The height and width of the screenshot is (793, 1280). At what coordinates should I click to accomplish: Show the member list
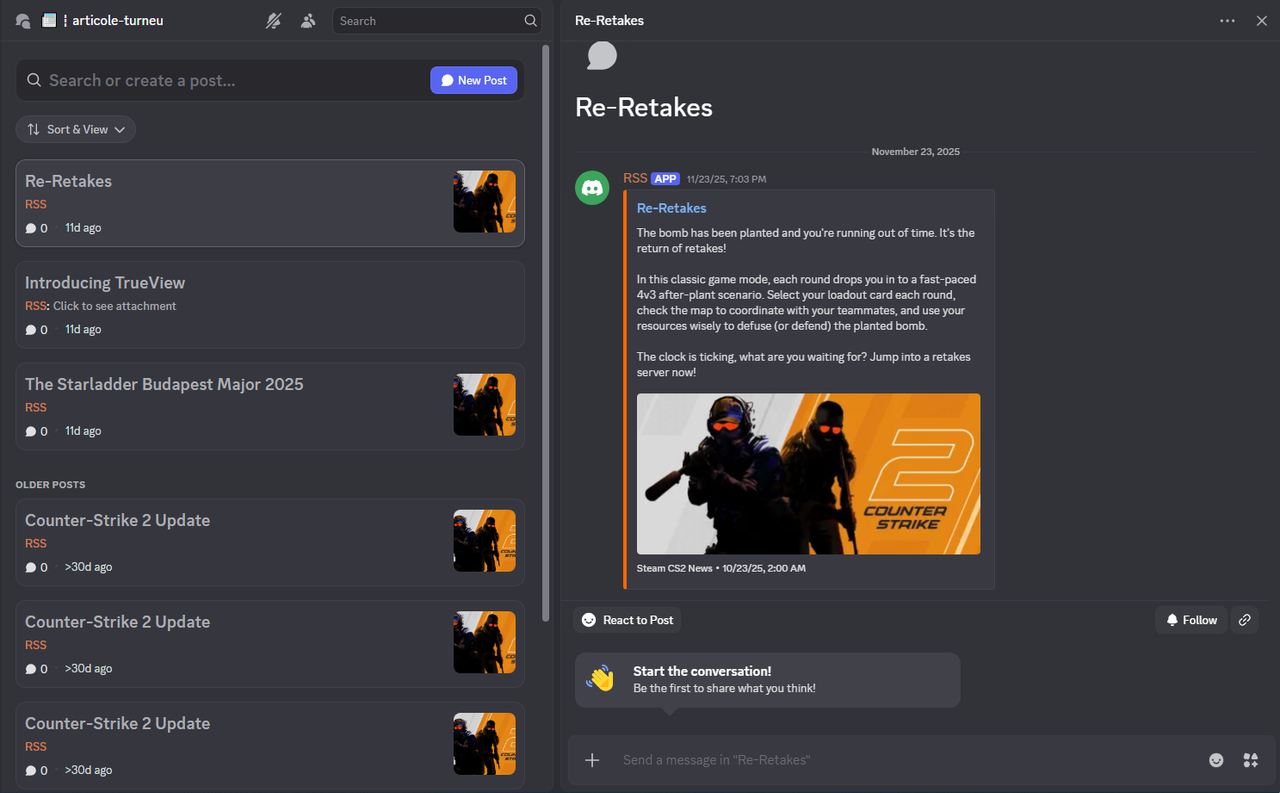point(308,20)
